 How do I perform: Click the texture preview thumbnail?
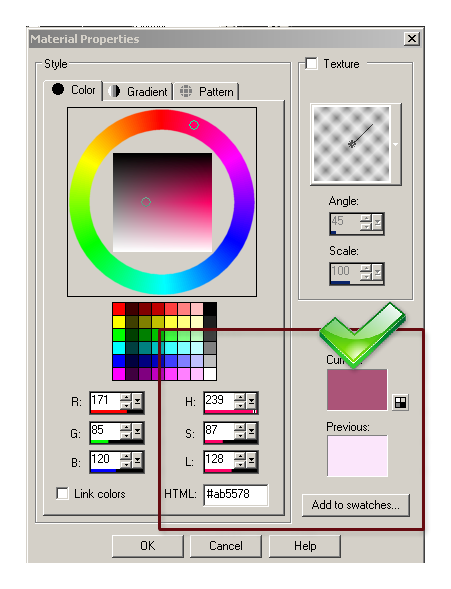point(351,144)
